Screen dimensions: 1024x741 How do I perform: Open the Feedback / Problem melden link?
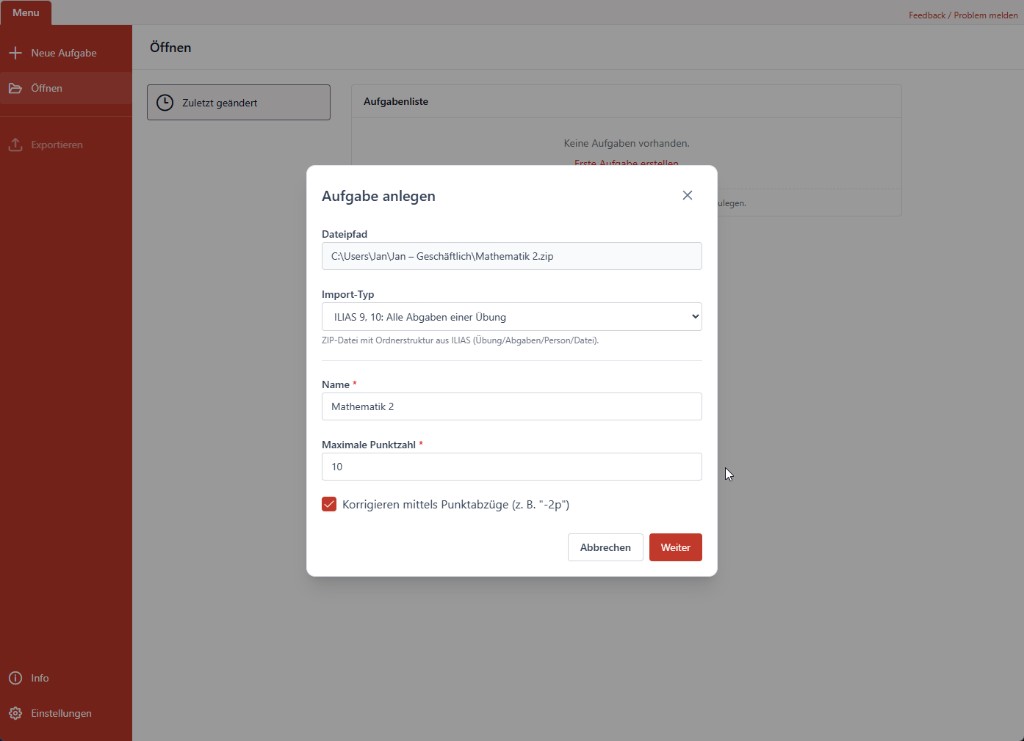tap(963, 15)
